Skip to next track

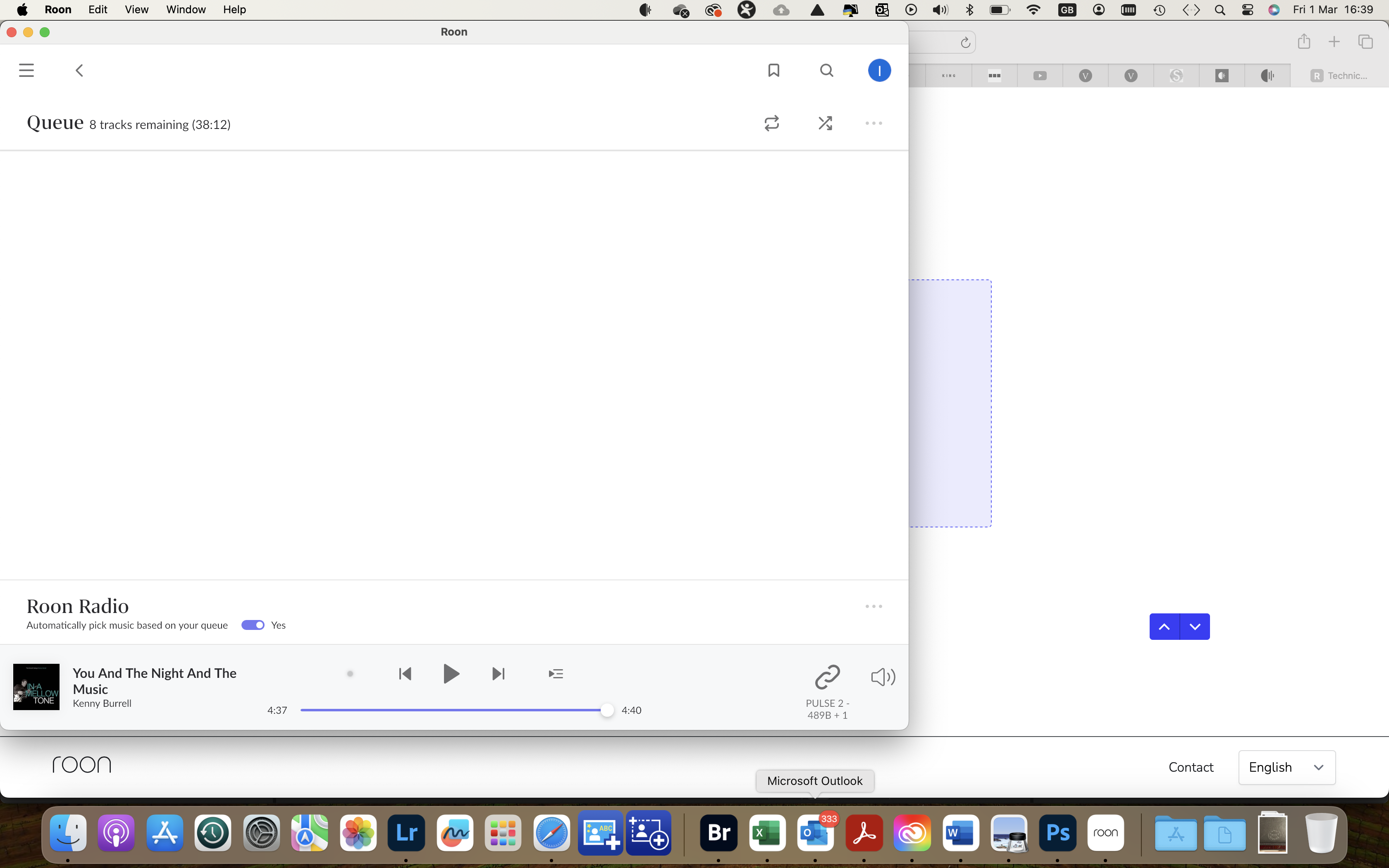(499, 674)
